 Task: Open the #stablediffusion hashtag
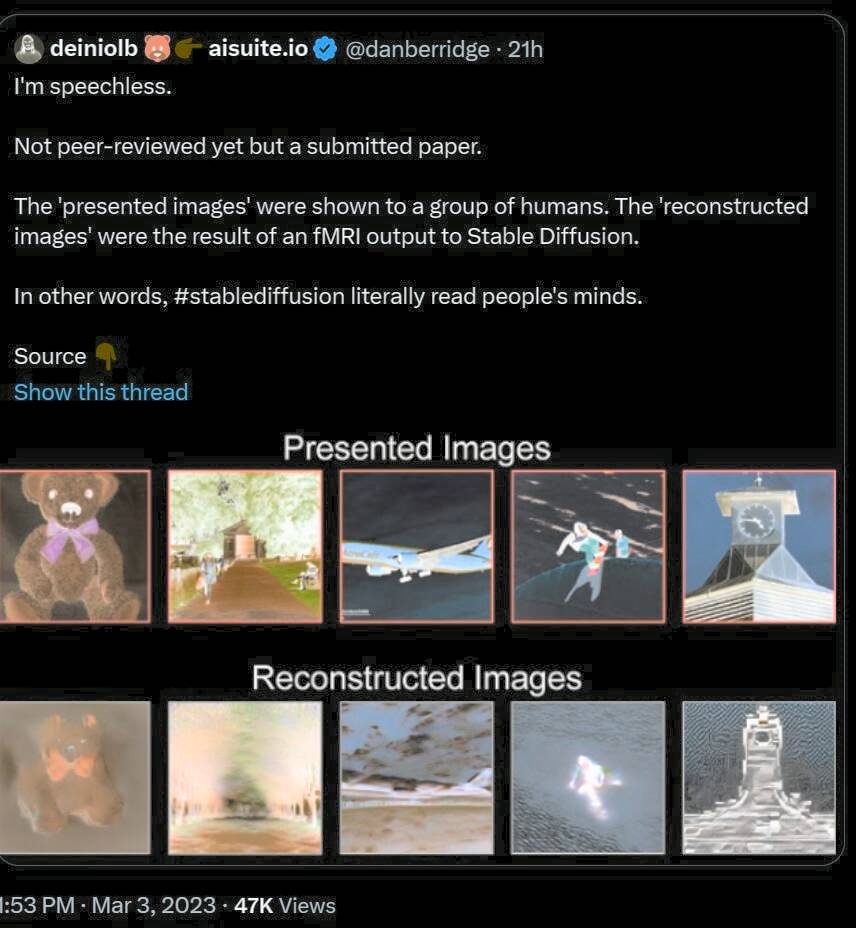coord(259,296)
